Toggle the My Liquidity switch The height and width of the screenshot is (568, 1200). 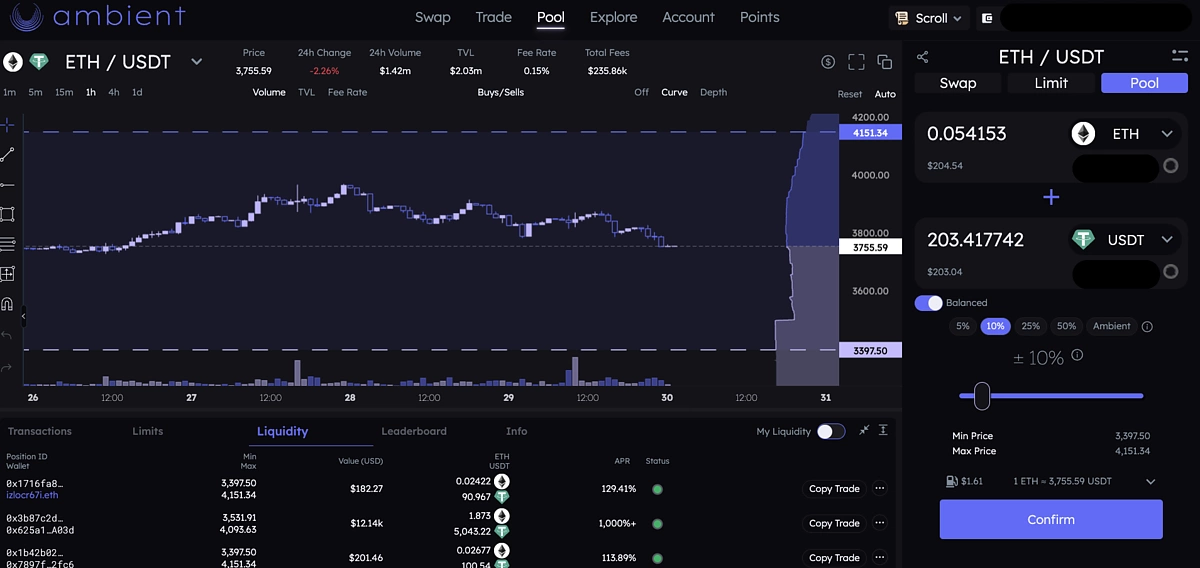tap(831, 431)
